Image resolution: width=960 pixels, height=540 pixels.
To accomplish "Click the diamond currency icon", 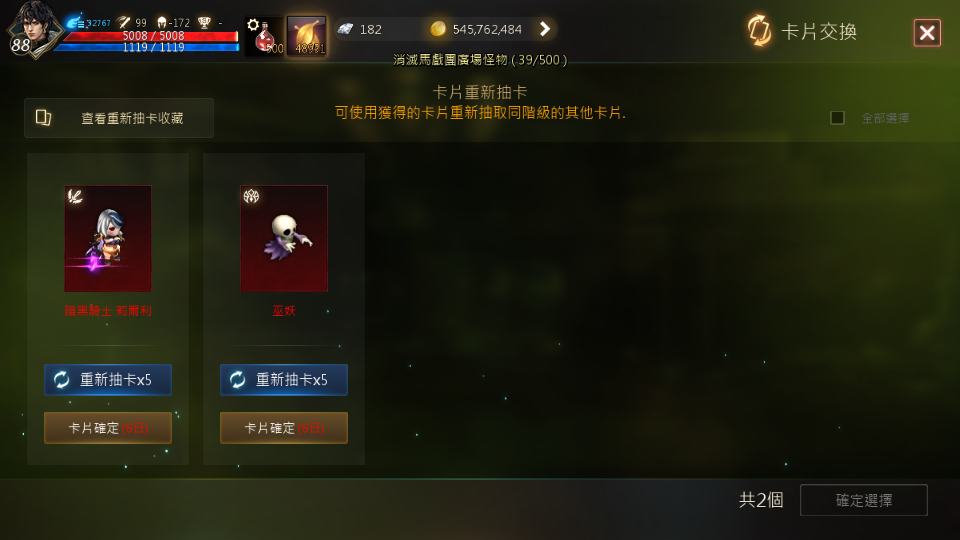I will tap(345, 29).
